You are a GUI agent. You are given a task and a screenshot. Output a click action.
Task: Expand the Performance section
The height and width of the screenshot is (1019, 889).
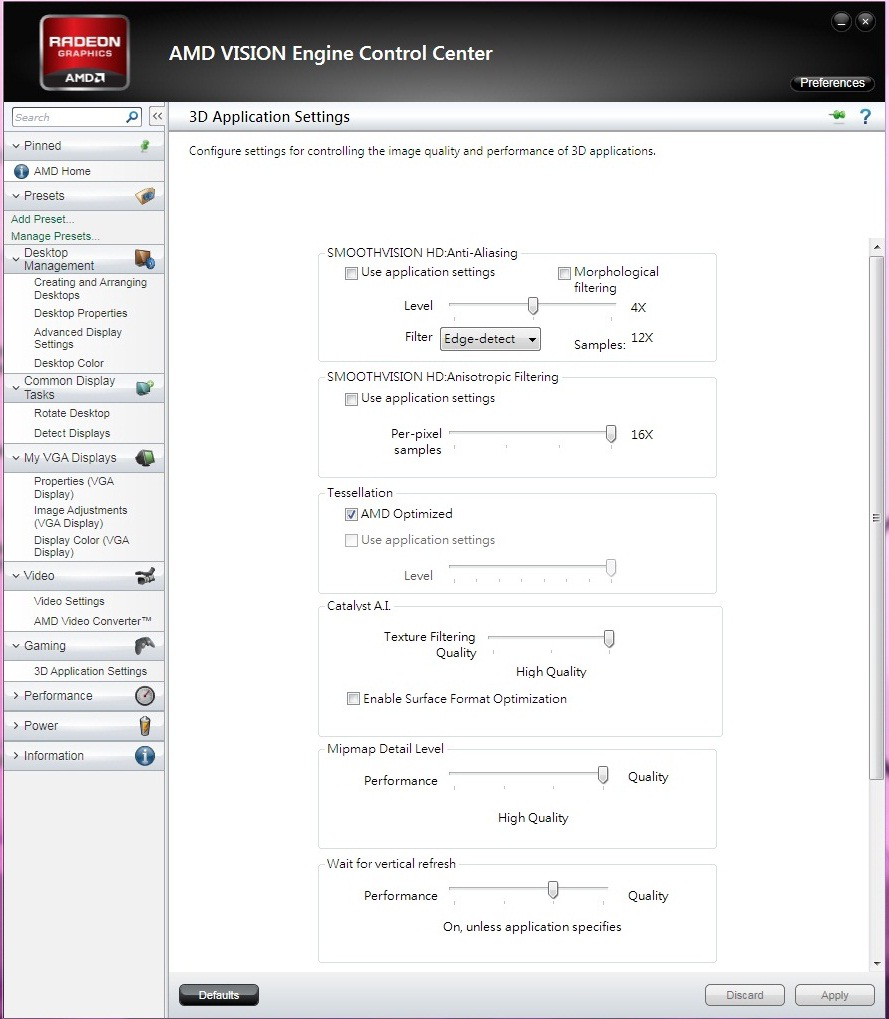(16, 695)
